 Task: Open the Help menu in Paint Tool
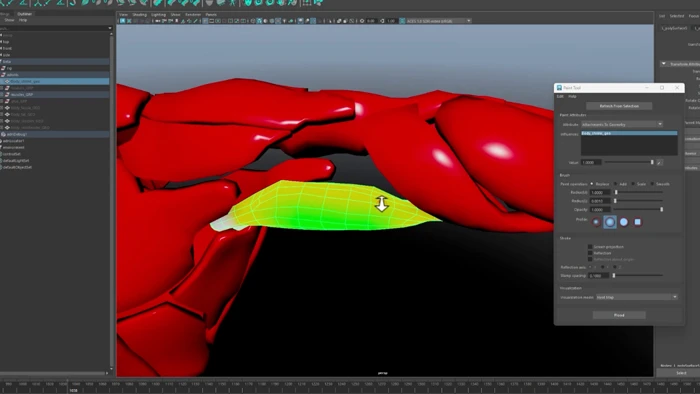(x=572, y=96)
